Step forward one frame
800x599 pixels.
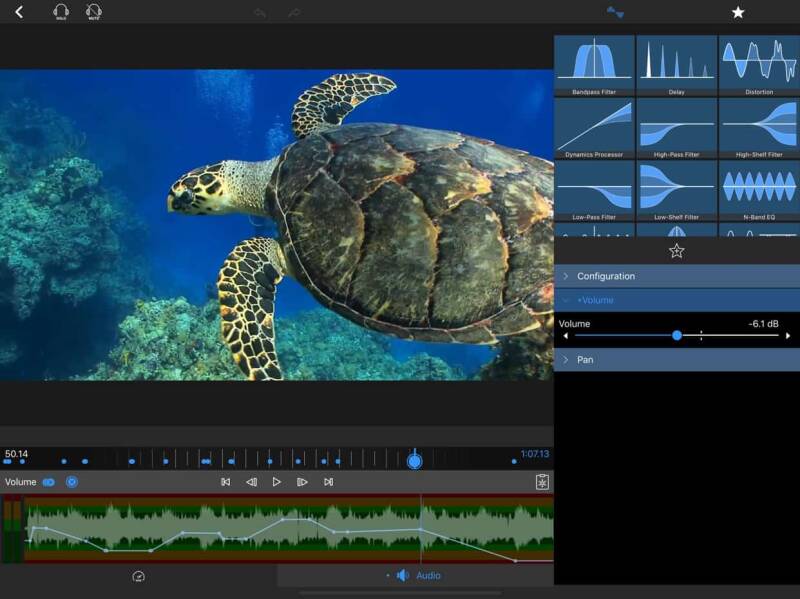point(302,482)
